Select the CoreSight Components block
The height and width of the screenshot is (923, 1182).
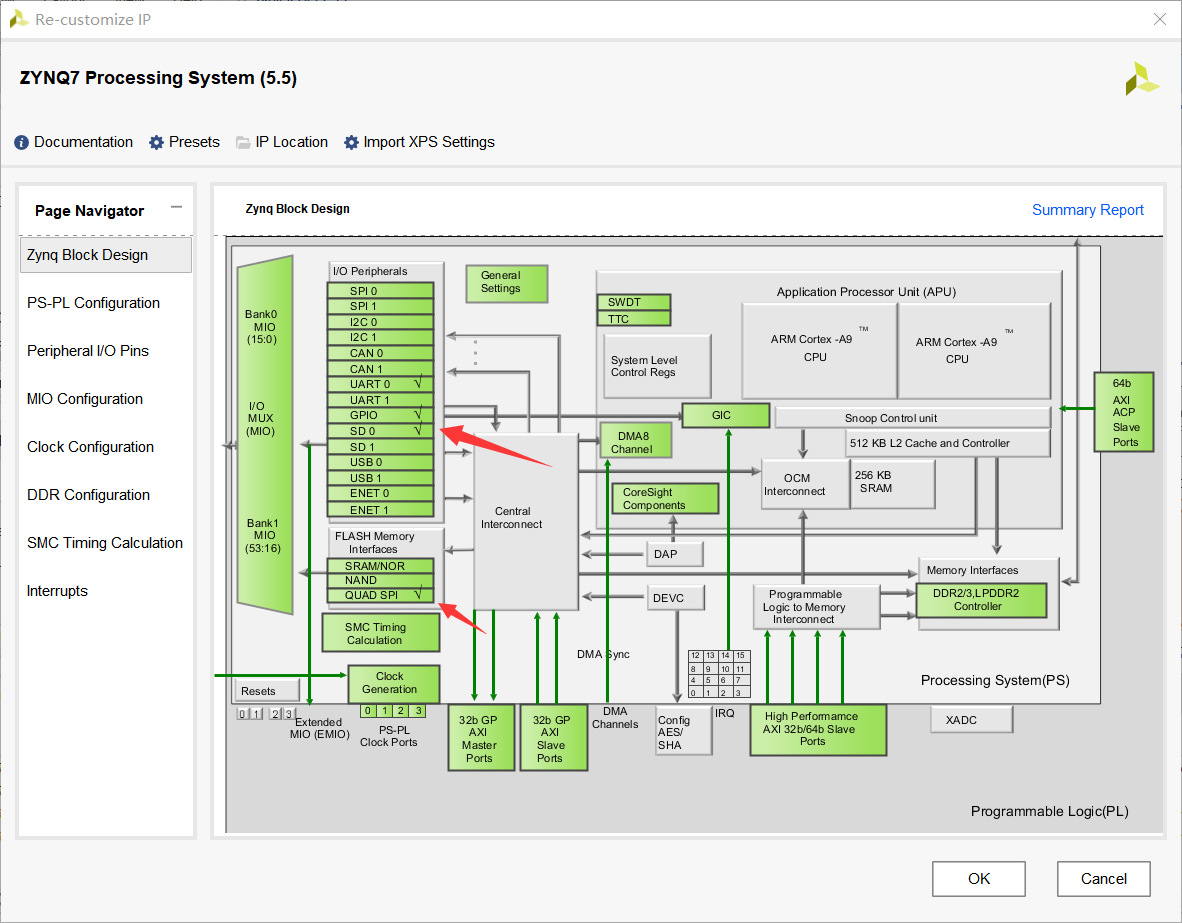[x=664, y=498]
